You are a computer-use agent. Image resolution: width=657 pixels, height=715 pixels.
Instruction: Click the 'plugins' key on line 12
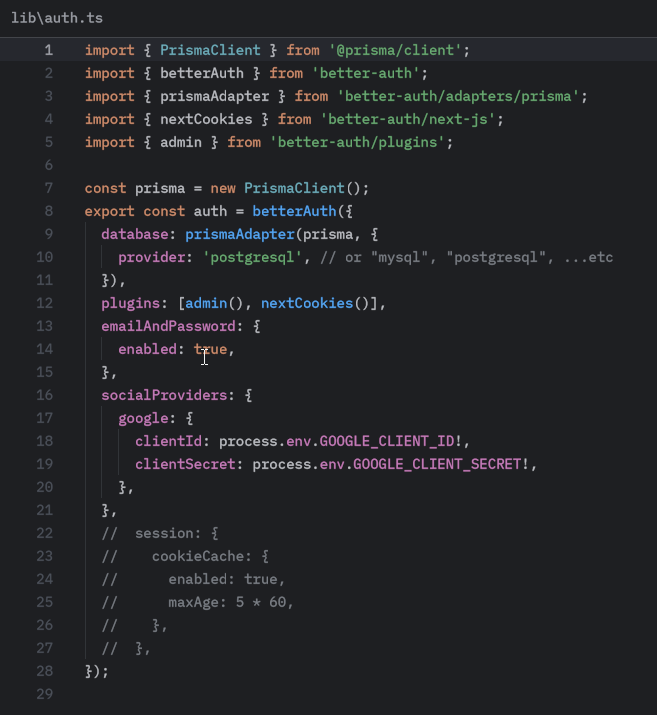pyautogui.click(x=130, y=303)
